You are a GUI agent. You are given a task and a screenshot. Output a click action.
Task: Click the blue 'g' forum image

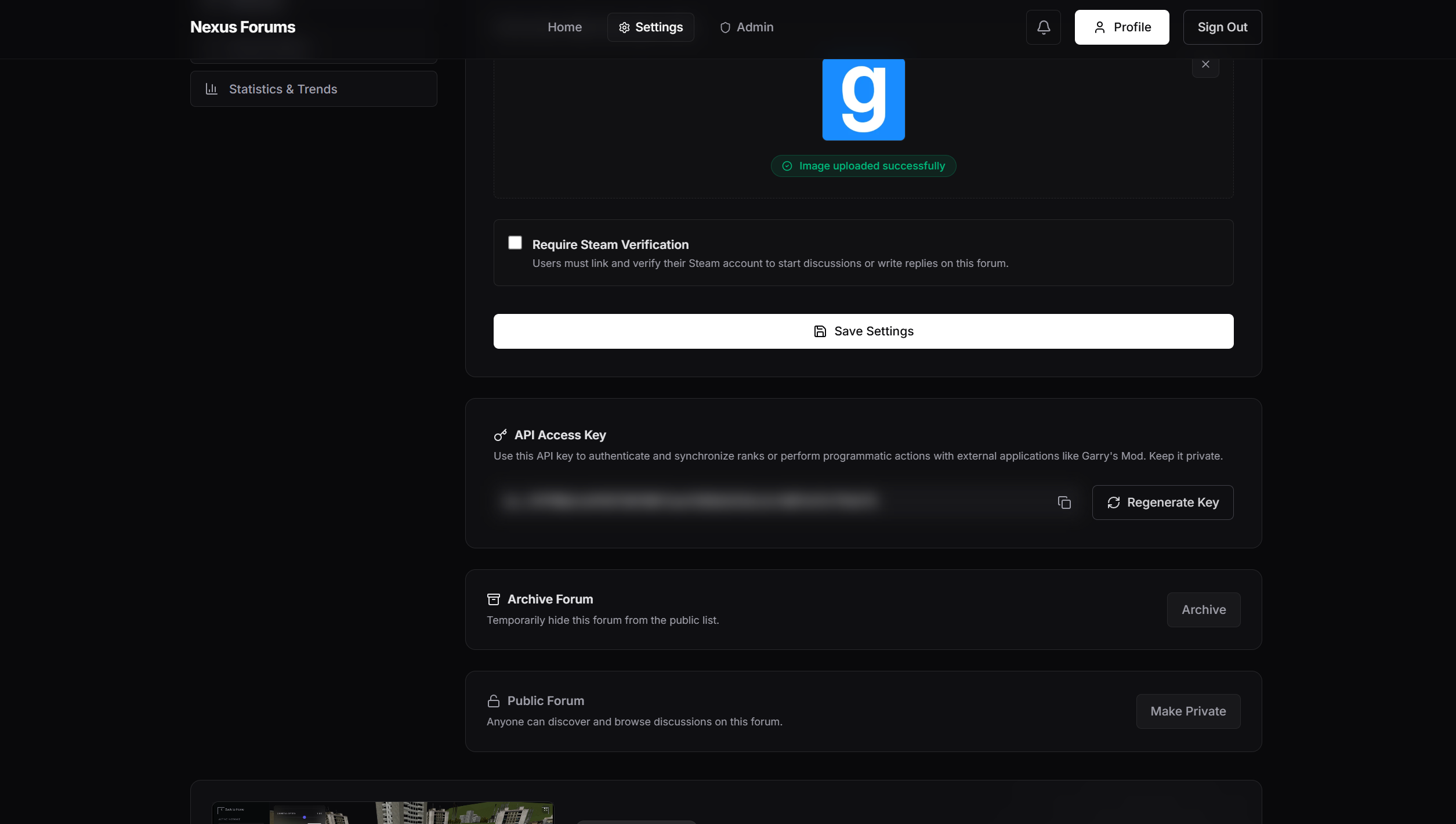863,99
